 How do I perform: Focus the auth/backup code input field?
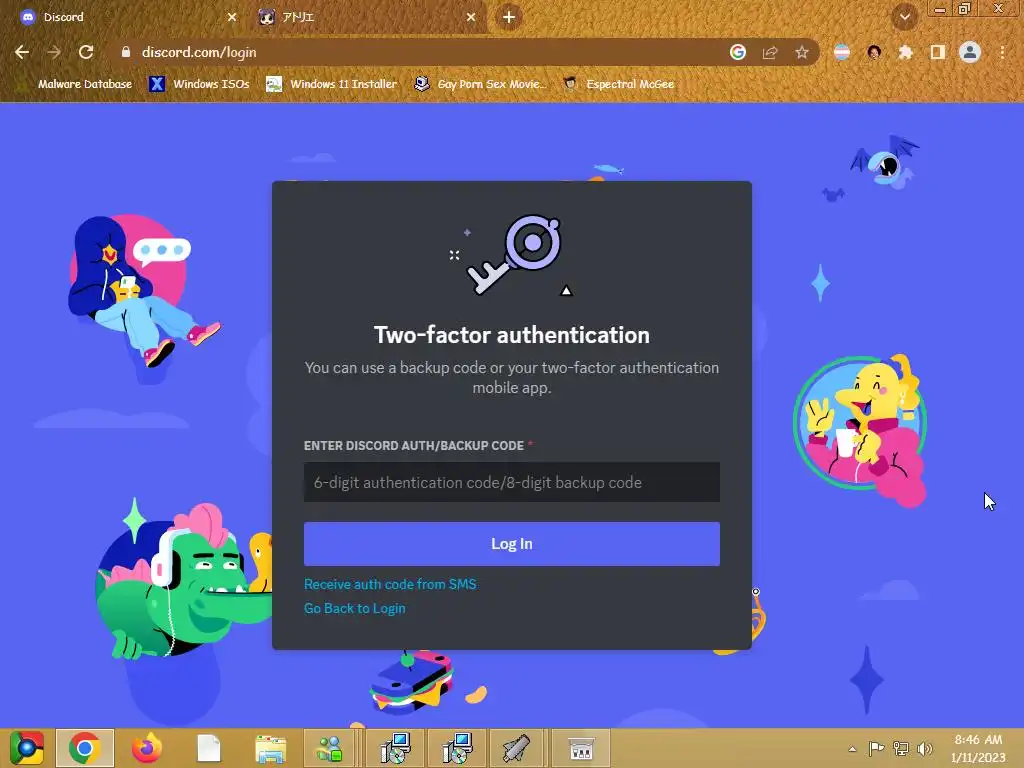[511, 482]
